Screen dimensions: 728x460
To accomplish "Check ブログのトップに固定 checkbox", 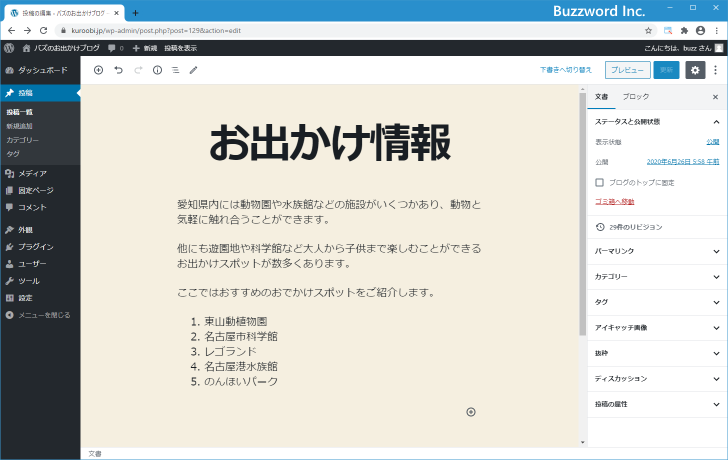I will click(x=599, y=182).
